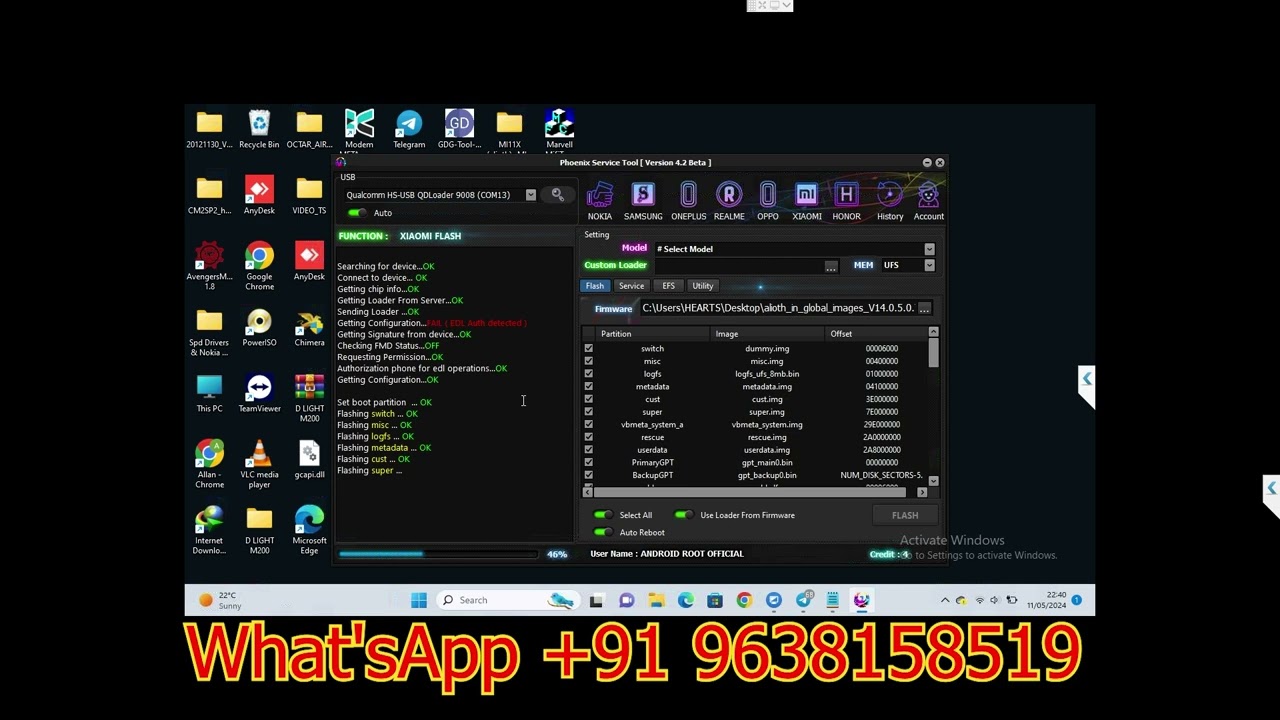Image resolution: width=1280 pixels, height=720 pixels.
Task: Open the USB port dropdown
Action: pyautogui.click(x=530, y=194)
